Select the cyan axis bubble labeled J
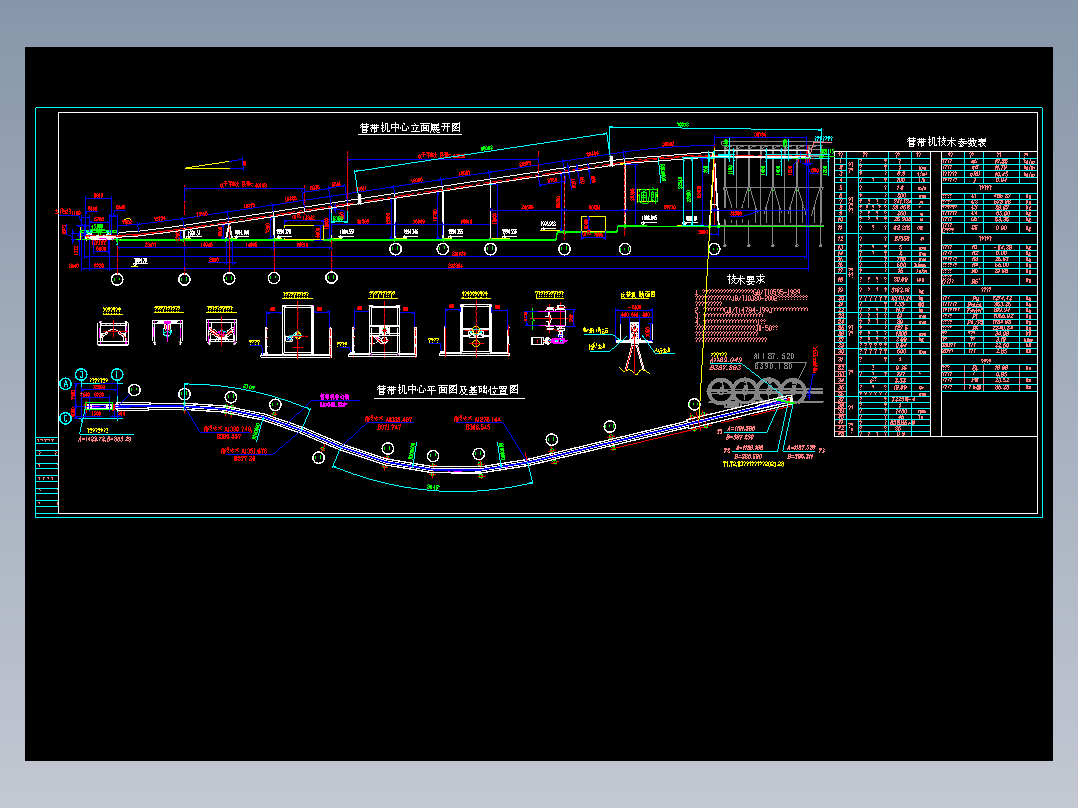Viewport: 1078px width, 808px height. [81, 374]
